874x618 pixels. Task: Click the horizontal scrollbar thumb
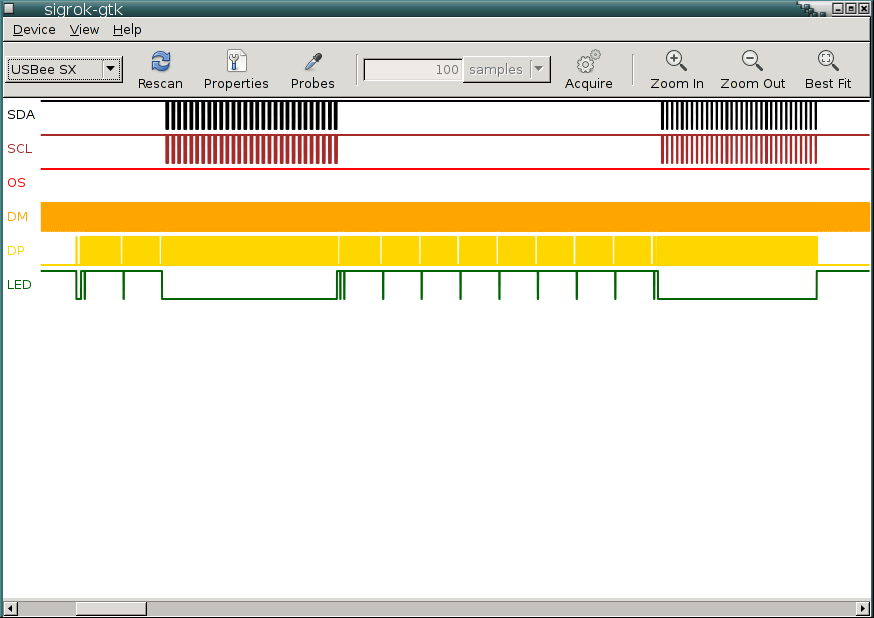coord(111,608)
